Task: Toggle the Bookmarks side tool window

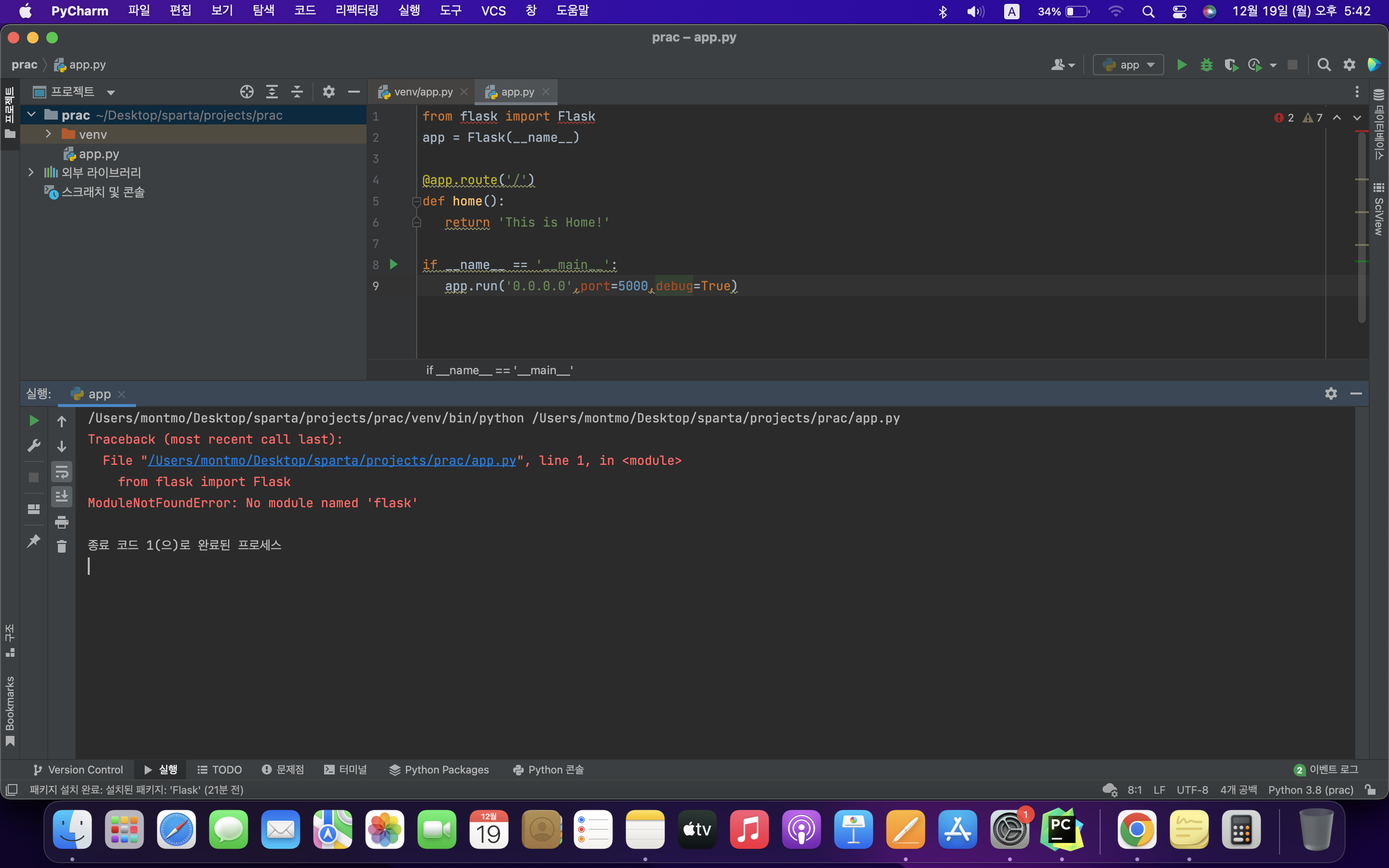Action: pyautogui.click(x=10, y=711)
